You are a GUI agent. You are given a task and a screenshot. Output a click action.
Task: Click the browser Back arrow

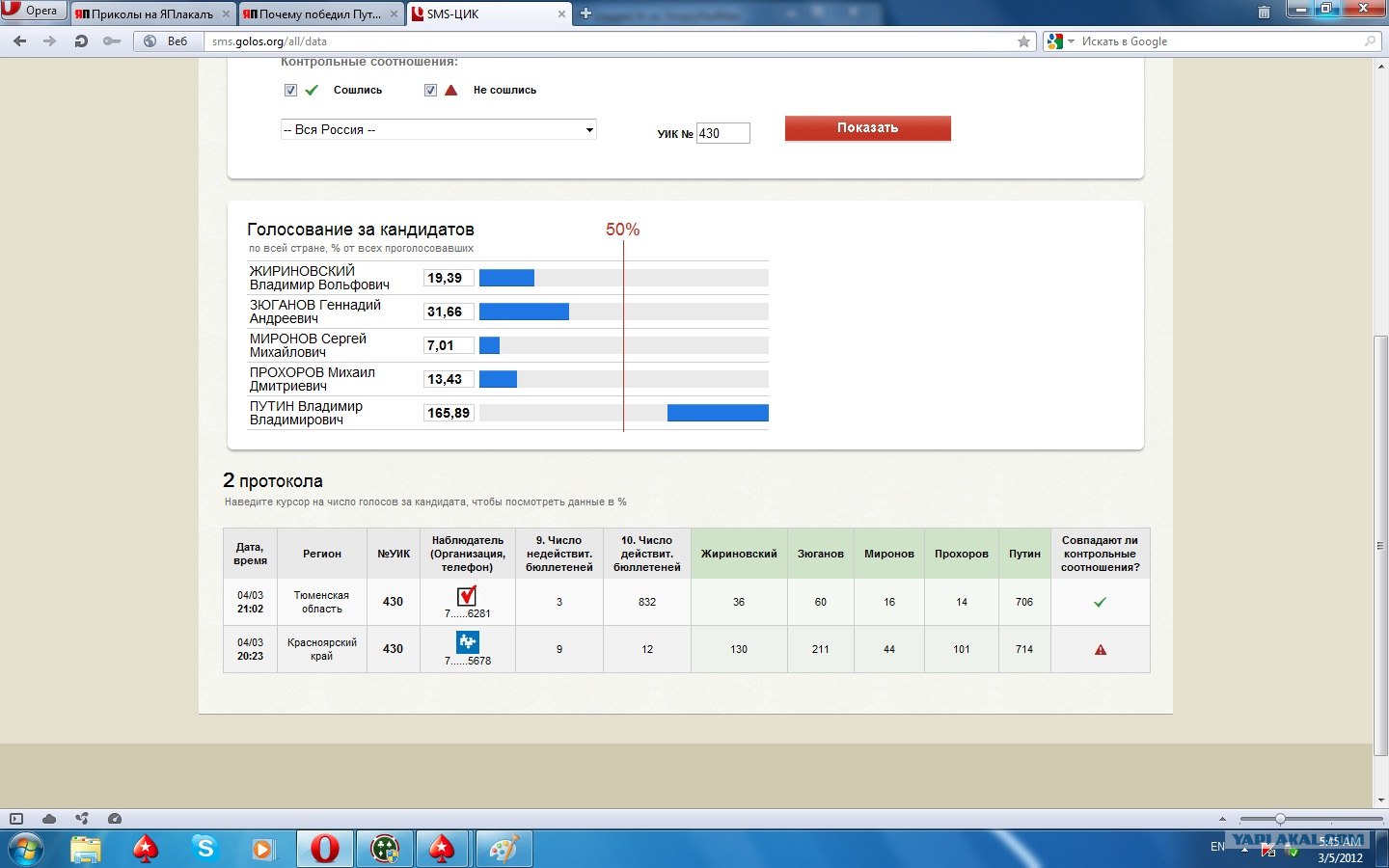[x=20, y=41]
